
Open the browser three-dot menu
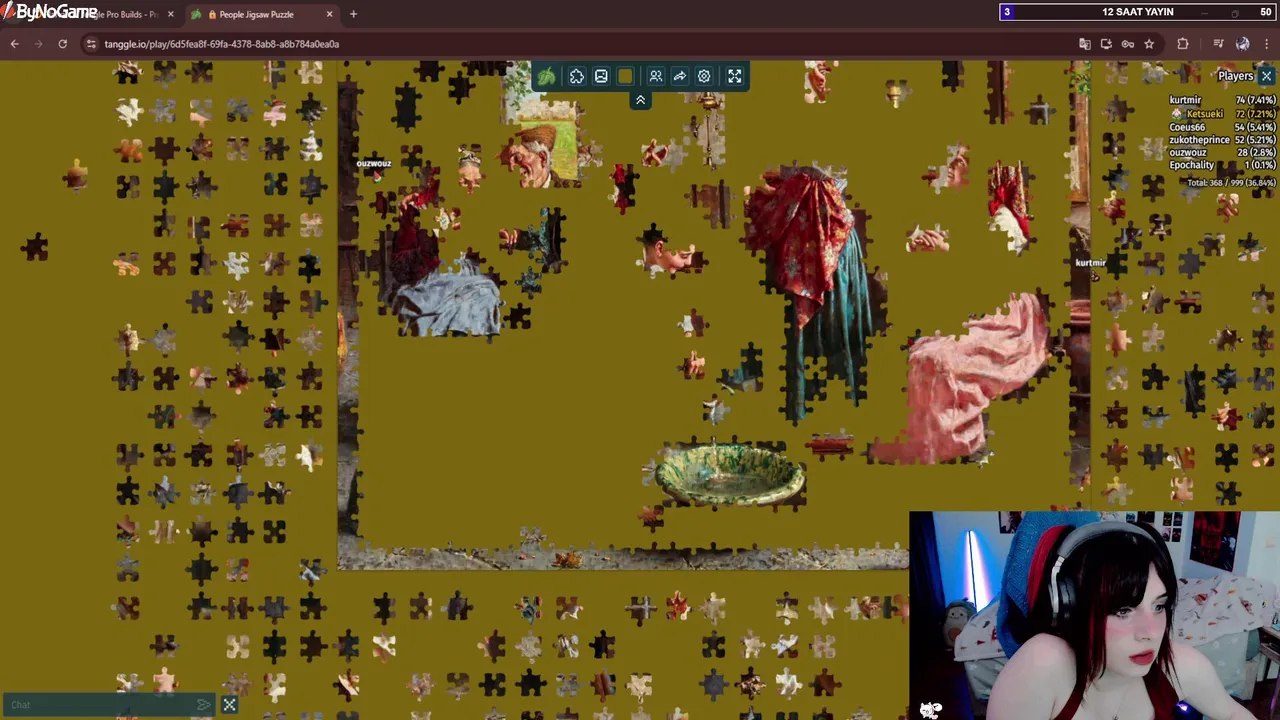click(x=1266, y=44)
